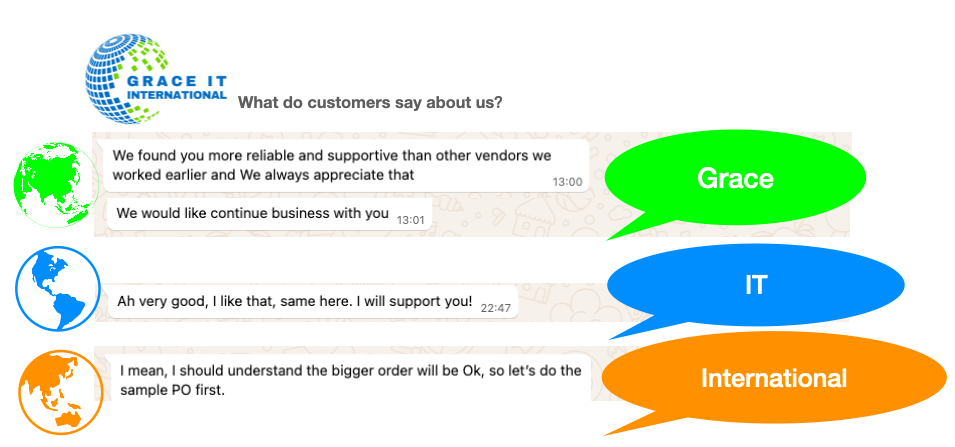Viewport: 955px width, 447px height.
Task: Click the 13:00 message timestamp
Action: point(567,182)
